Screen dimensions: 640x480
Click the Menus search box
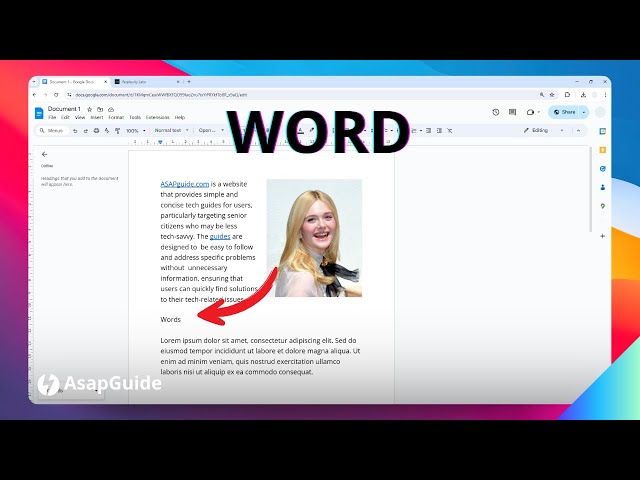coord(52,131)
